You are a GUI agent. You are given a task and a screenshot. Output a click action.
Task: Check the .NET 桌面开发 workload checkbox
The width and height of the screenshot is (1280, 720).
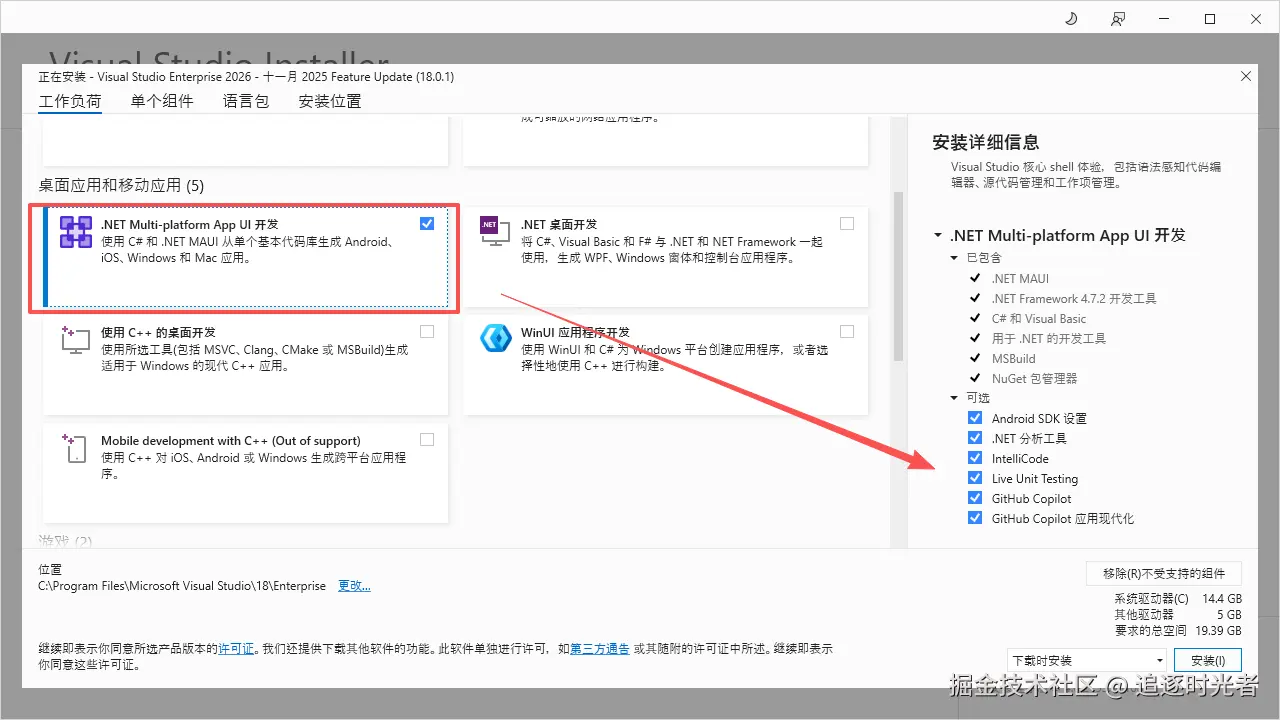847,224
